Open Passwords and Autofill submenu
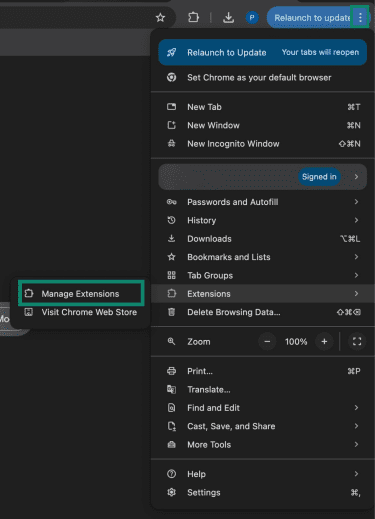375x519 pixels. (x=263, y=202)
